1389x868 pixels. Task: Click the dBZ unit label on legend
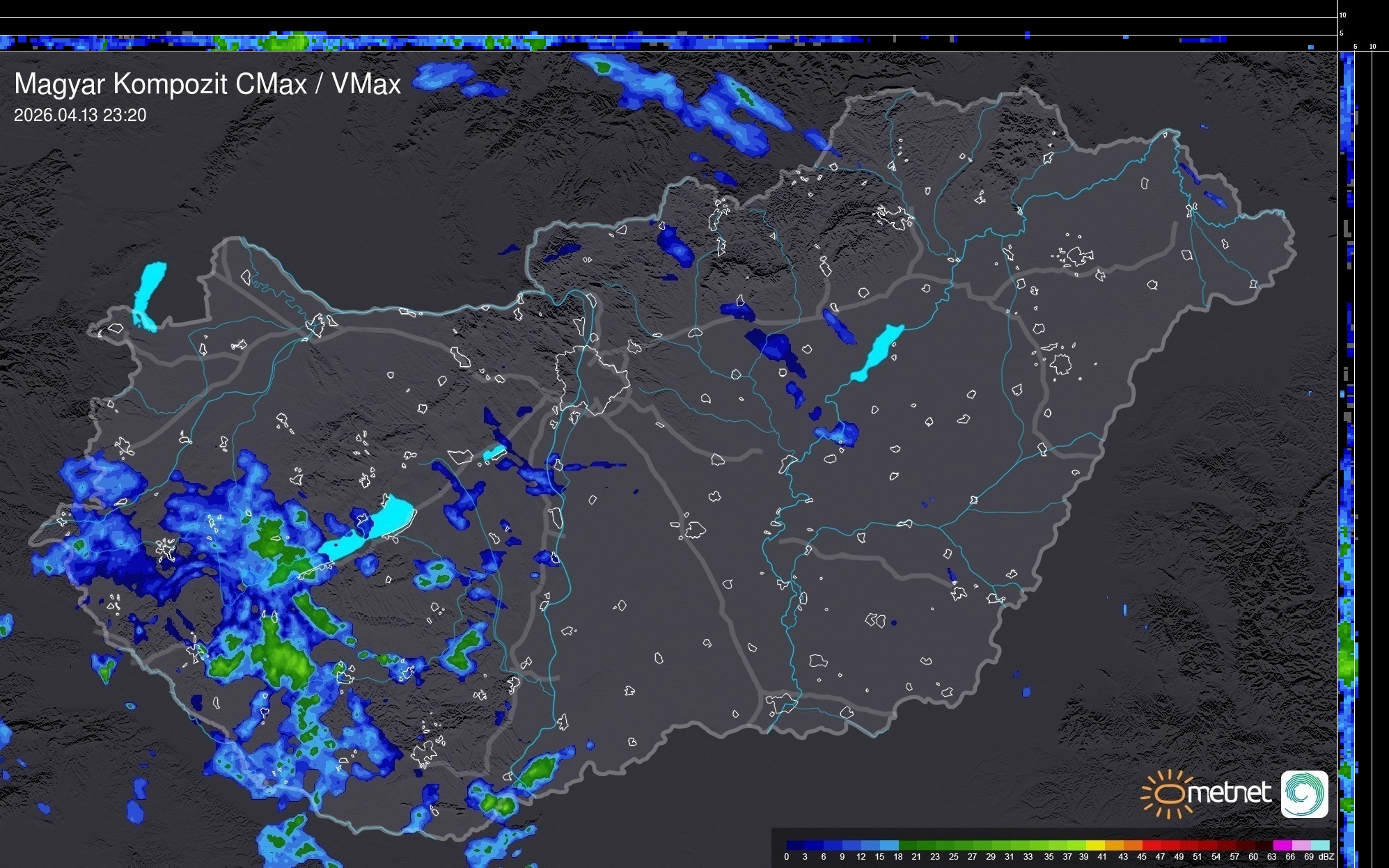coord(1326,857)
